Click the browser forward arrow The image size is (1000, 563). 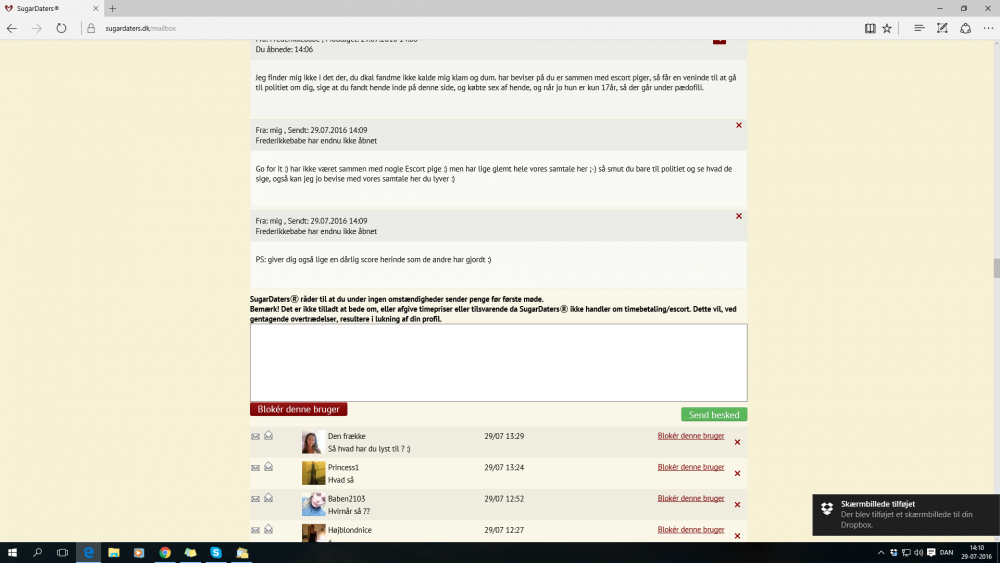(36, 28)
